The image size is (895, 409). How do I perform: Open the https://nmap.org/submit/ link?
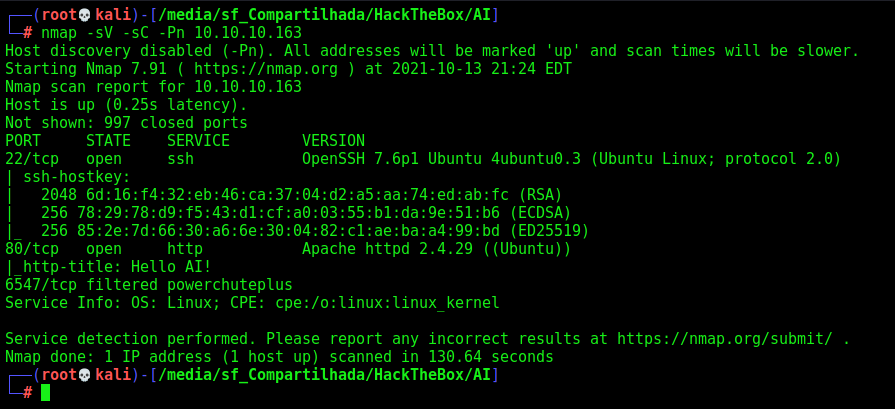point(724,339)
